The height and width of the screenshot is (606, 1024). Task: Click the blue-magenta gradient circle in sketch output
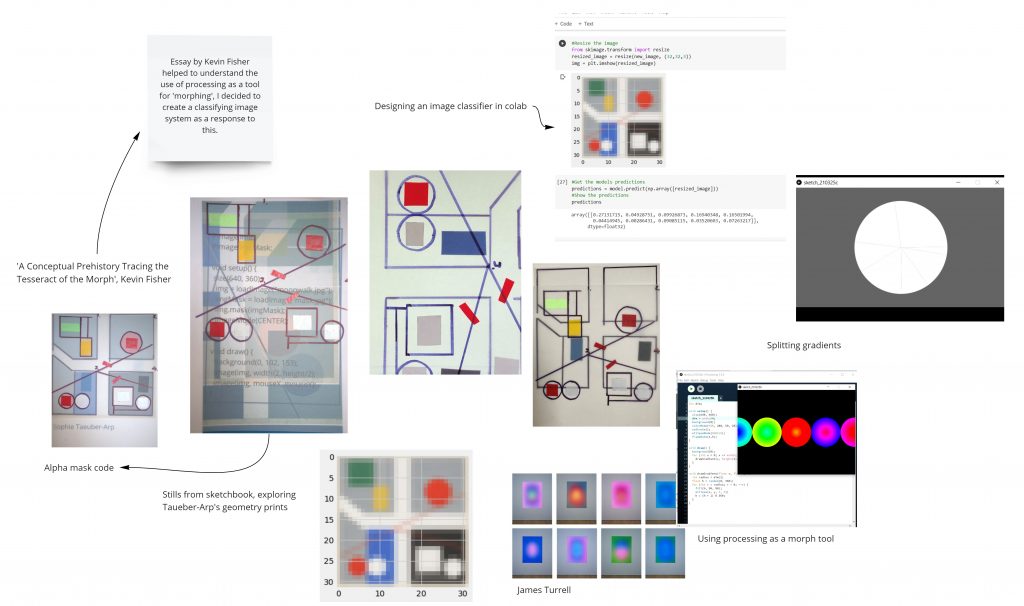pos(825,432)
